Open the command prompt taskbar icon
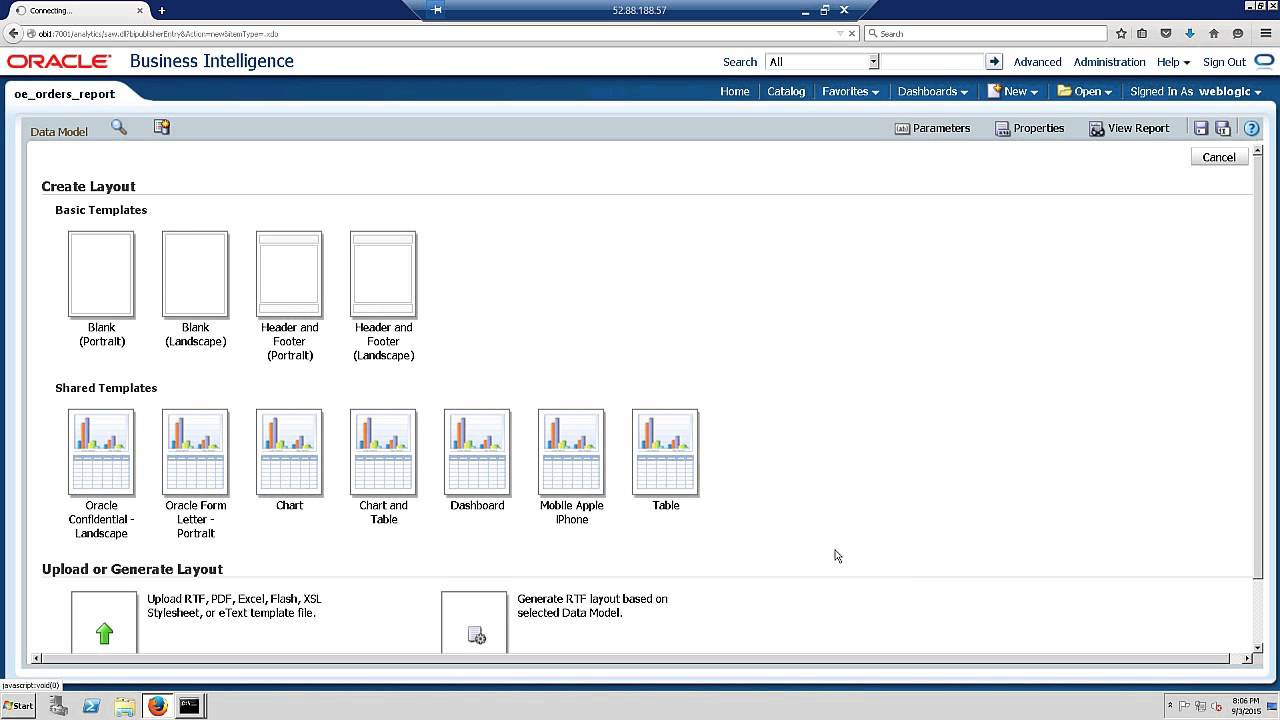This screenshot has width=1280, height=720. 189,706
